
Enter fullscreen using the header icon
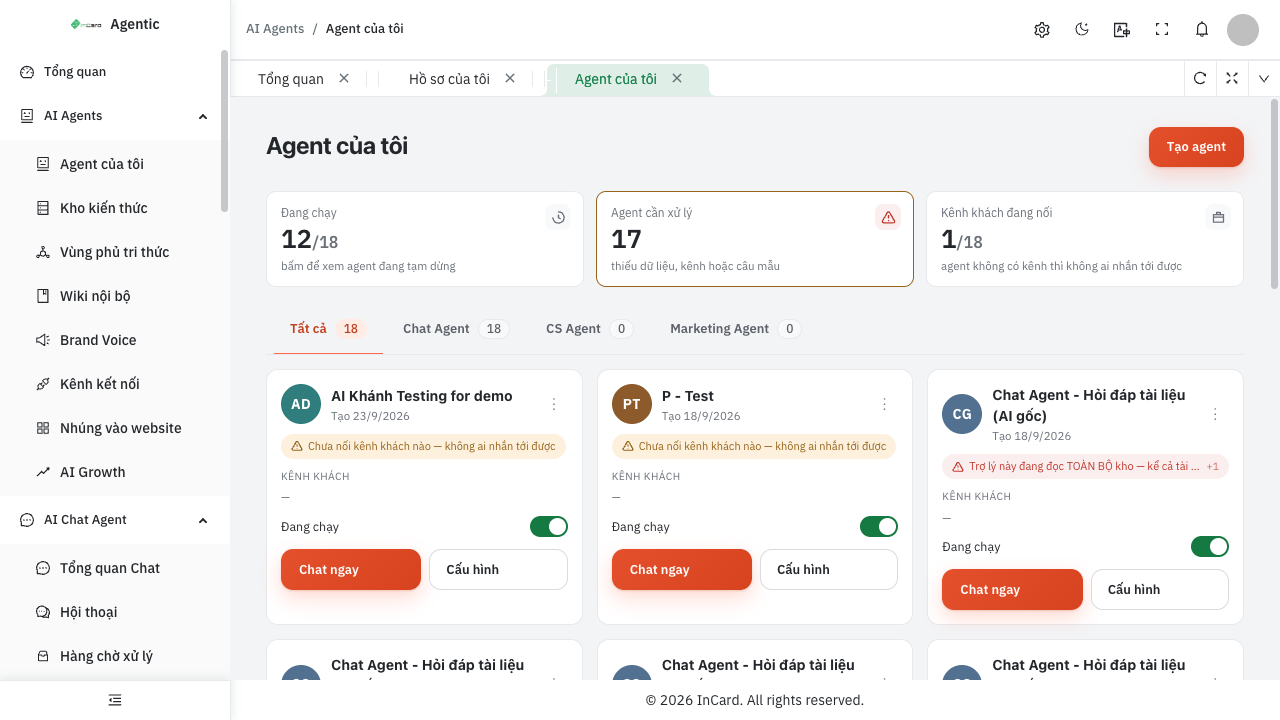[x=1162, y=30]
